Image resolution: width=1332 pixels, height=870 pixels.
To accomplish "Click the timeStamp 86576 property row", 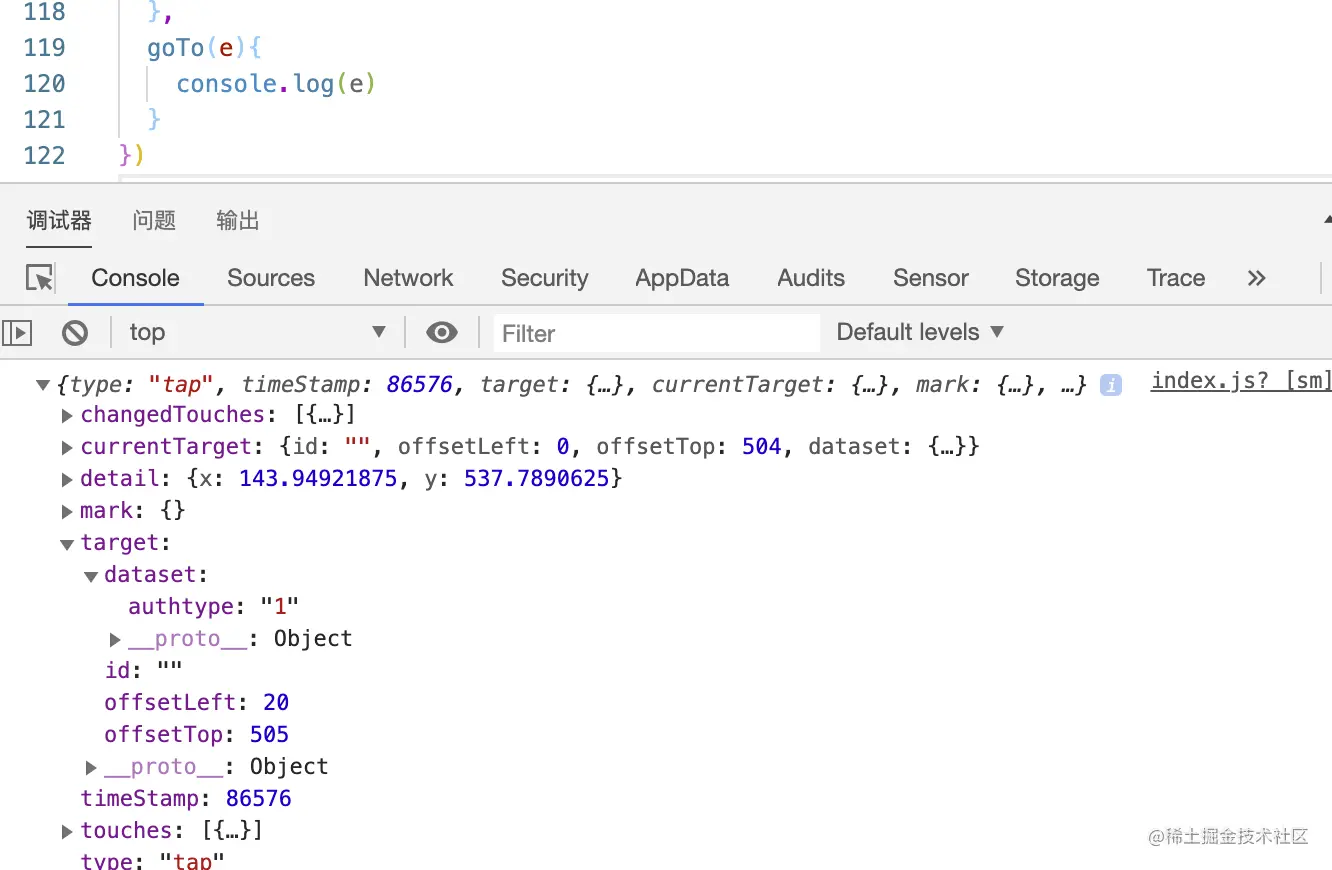I will point(186,799).
